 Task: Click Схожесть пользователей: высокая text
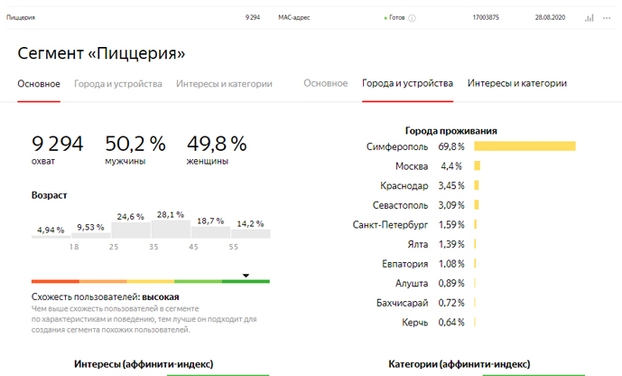click(105, 297)
